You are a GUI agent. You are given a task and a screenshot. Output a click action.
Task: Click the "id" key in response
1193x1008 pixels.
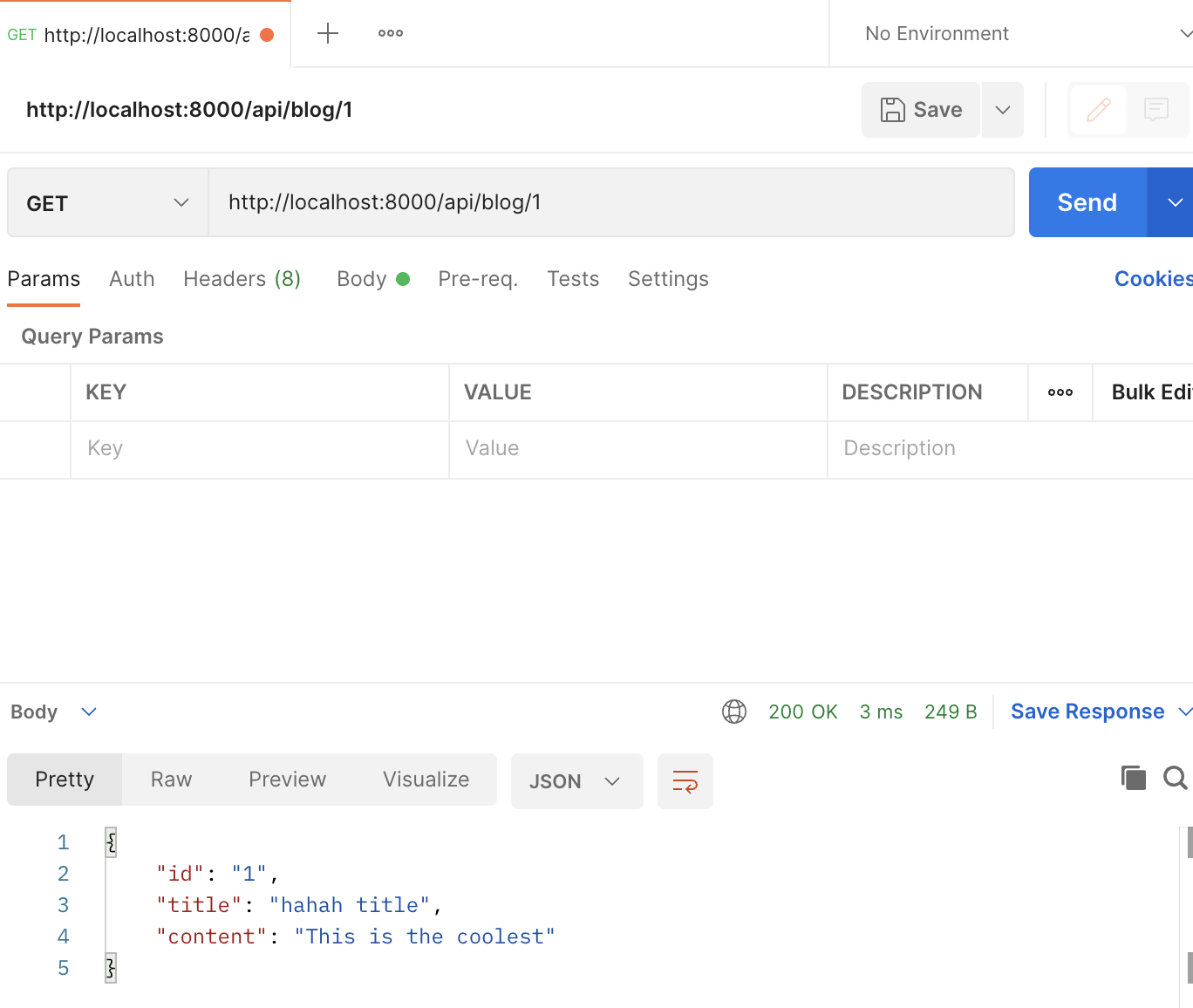[x=181, y=874]
